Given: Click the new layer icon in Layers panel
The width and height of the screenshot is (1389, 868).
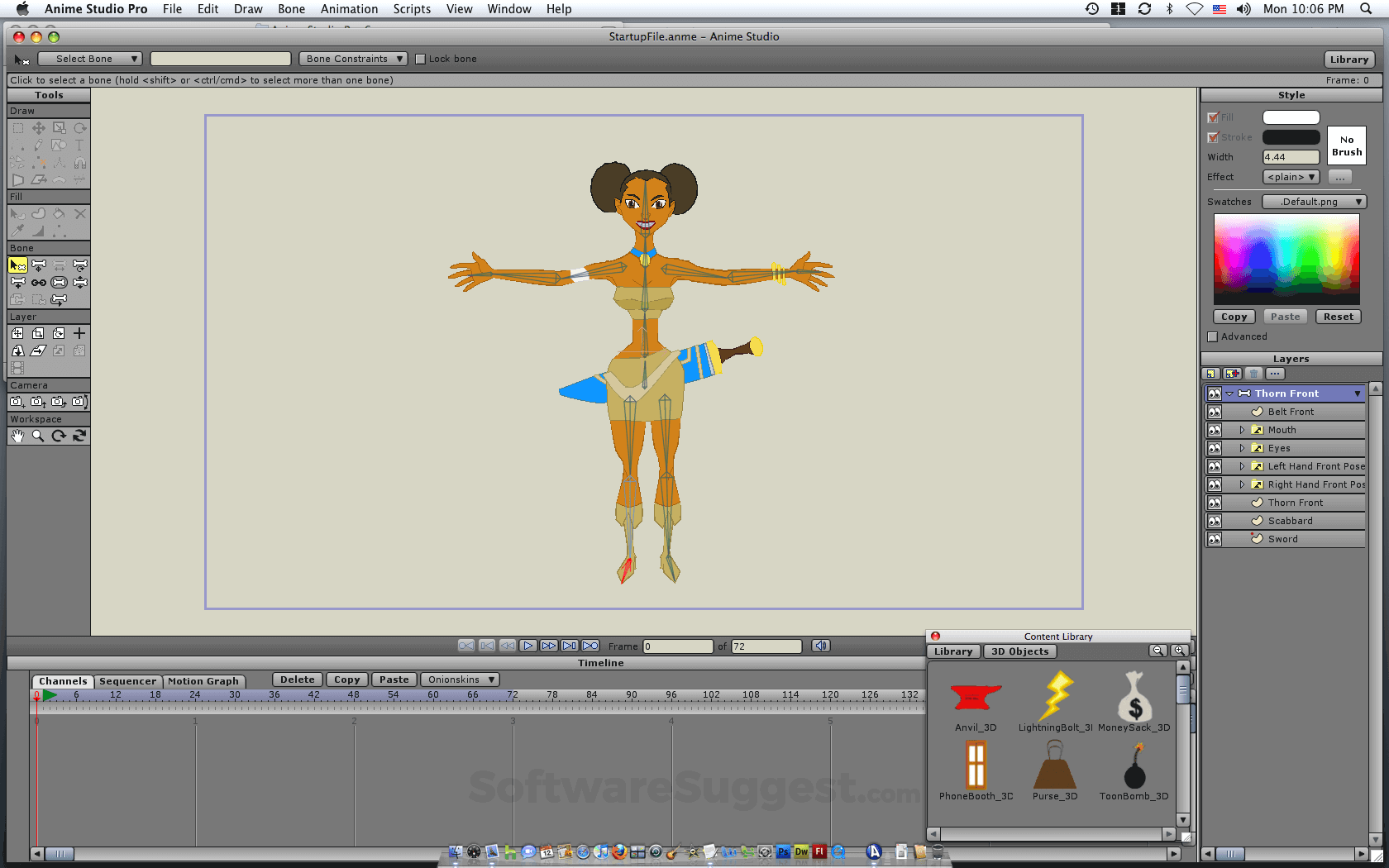Looking at the screenshot, I should 1211,374.
